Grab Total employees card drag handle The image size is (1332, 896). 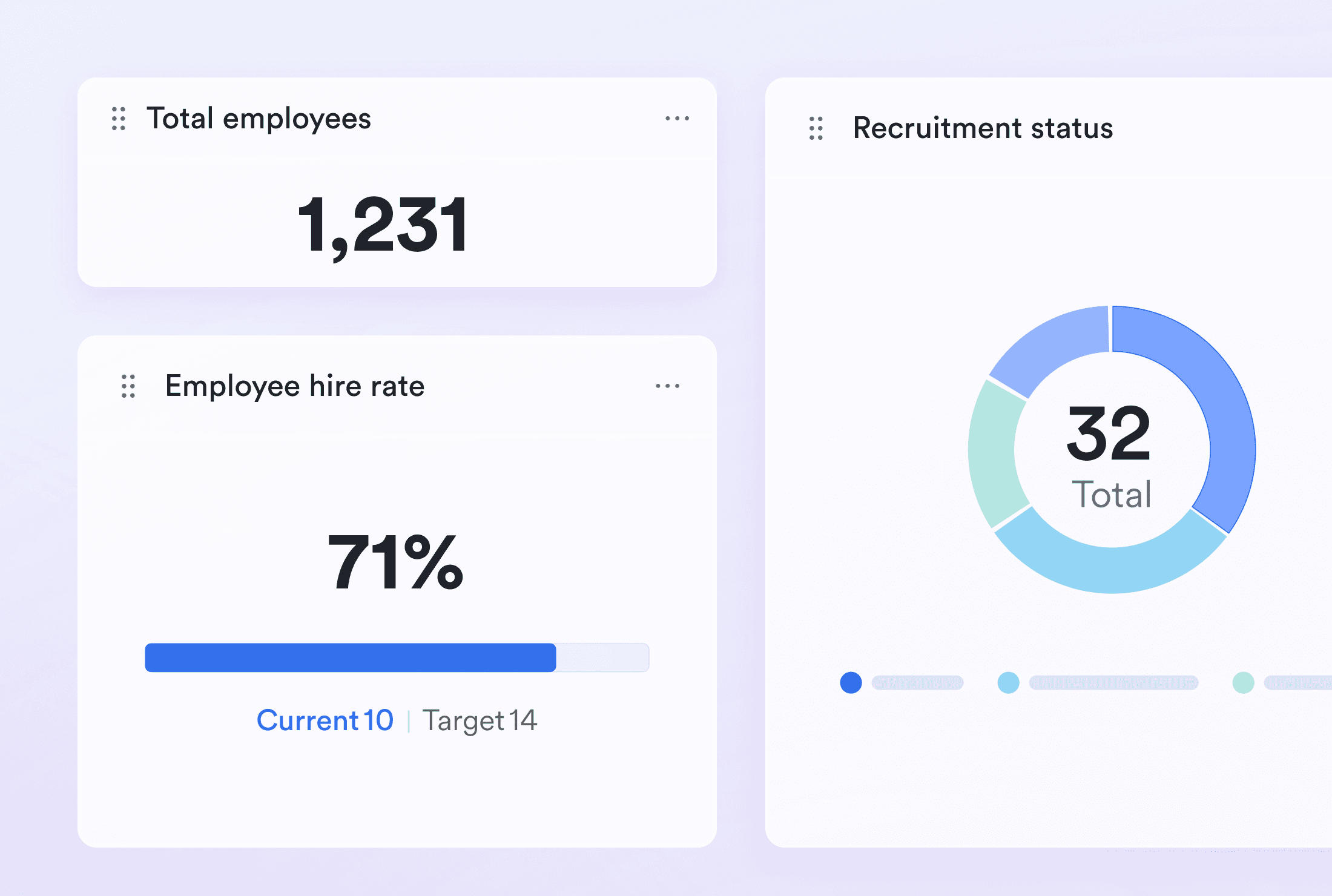pos(119,119)
